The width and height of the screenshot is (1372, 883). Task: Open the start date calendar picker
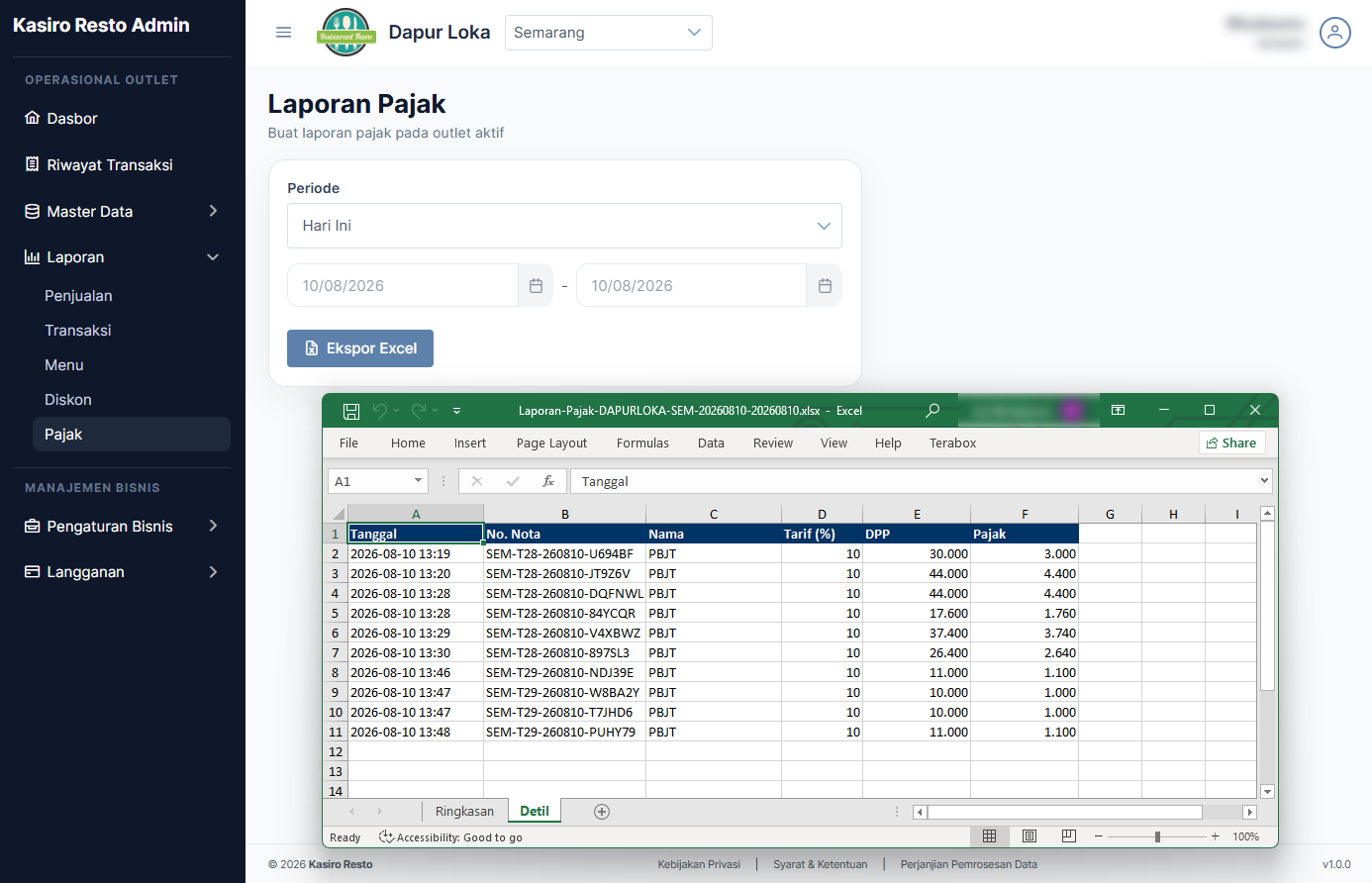tap(536, 286)
